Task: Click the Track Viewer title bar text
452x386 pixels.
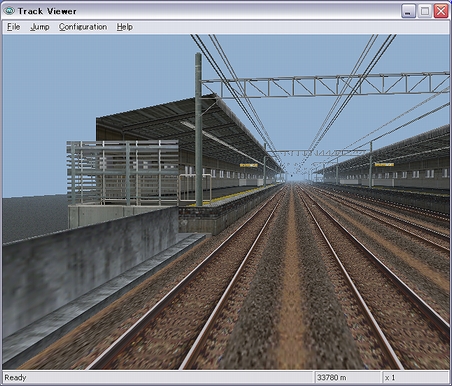Action: pos(47,11)
